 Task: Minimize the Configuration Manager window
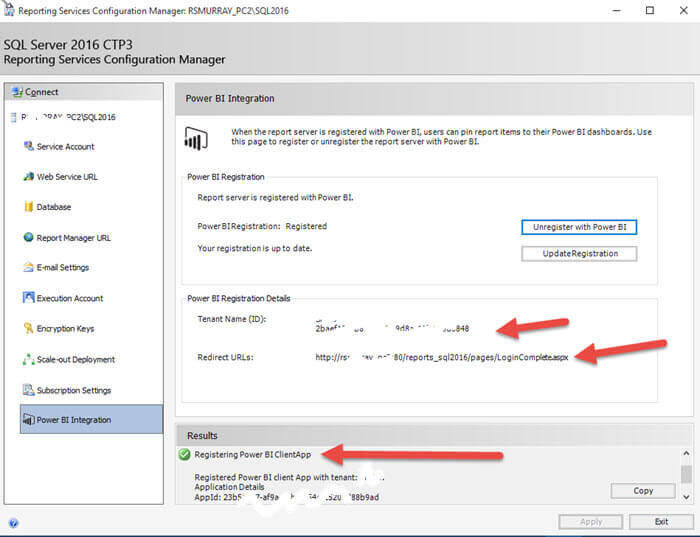(617, 10)
